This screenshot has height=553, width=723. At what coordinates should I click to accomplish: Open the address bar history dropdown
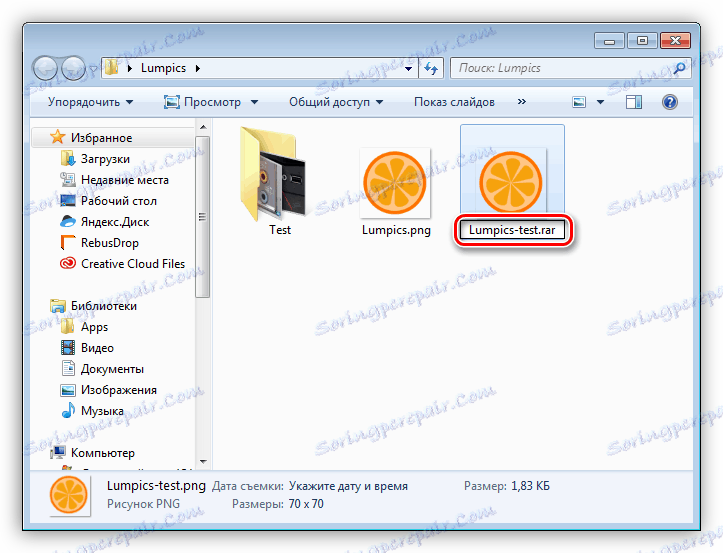(x=409, y=68)
